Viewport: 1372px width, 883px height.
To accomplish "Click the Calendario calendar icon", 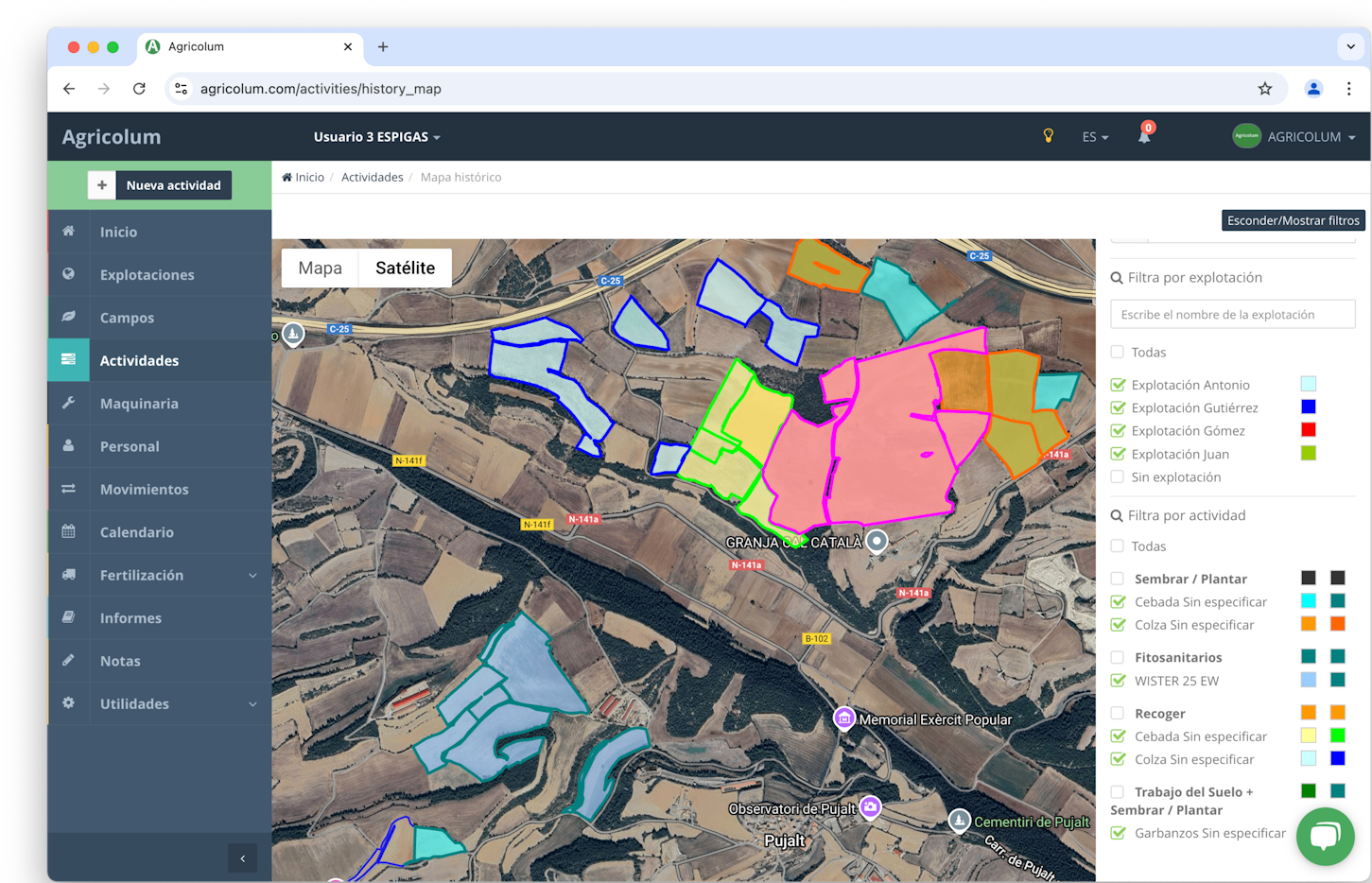I will coord(68,531).
